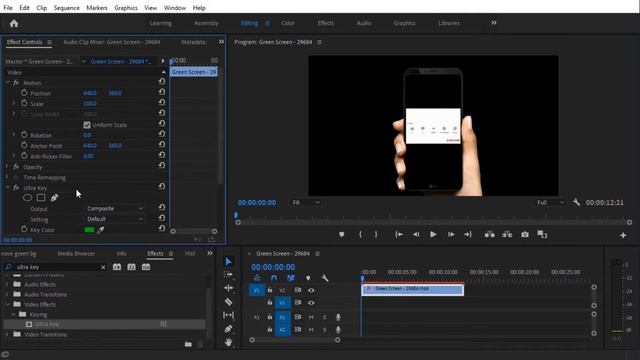Select the Selection tool arrow
Viewport: 640px width, 360px height.
[x=229, y=262]
